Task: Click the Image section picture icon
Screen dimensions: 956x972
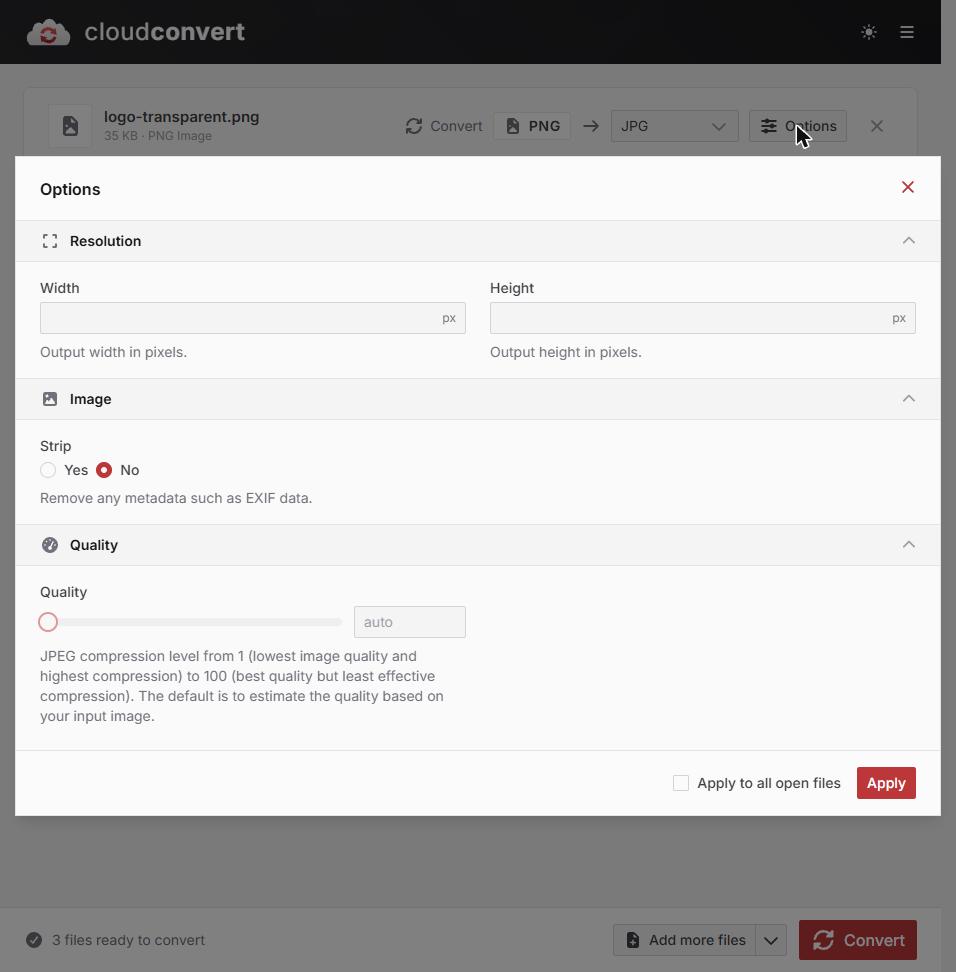Action: [50, 399]
